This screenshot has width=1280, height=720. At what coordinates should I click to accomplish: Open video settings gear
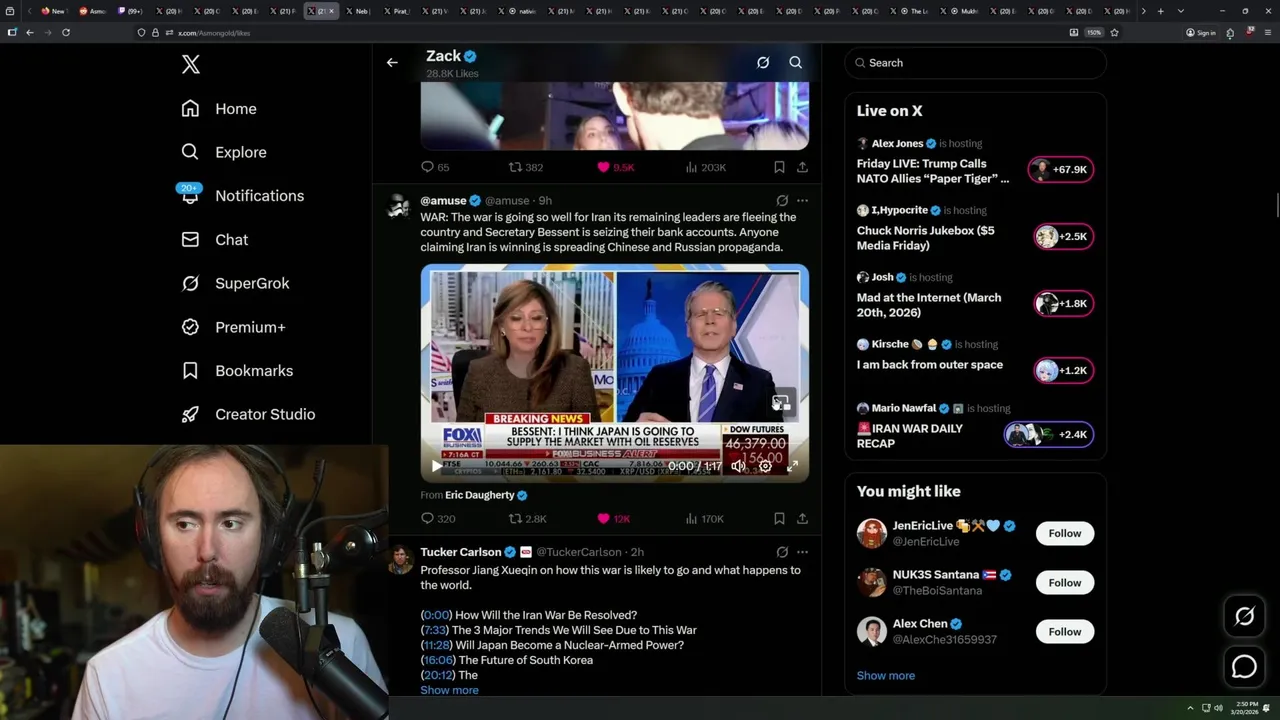765,466
